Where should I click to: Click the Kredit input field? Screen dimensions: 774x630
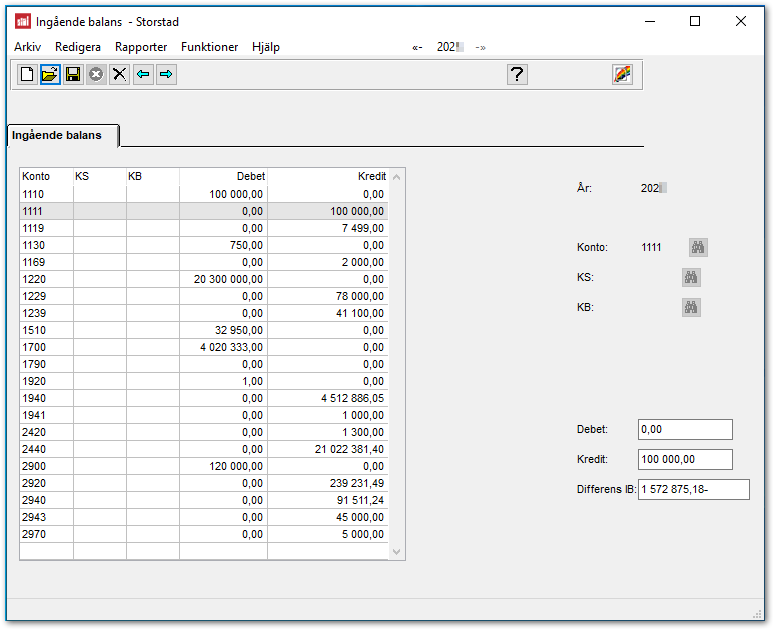[684, 459]
